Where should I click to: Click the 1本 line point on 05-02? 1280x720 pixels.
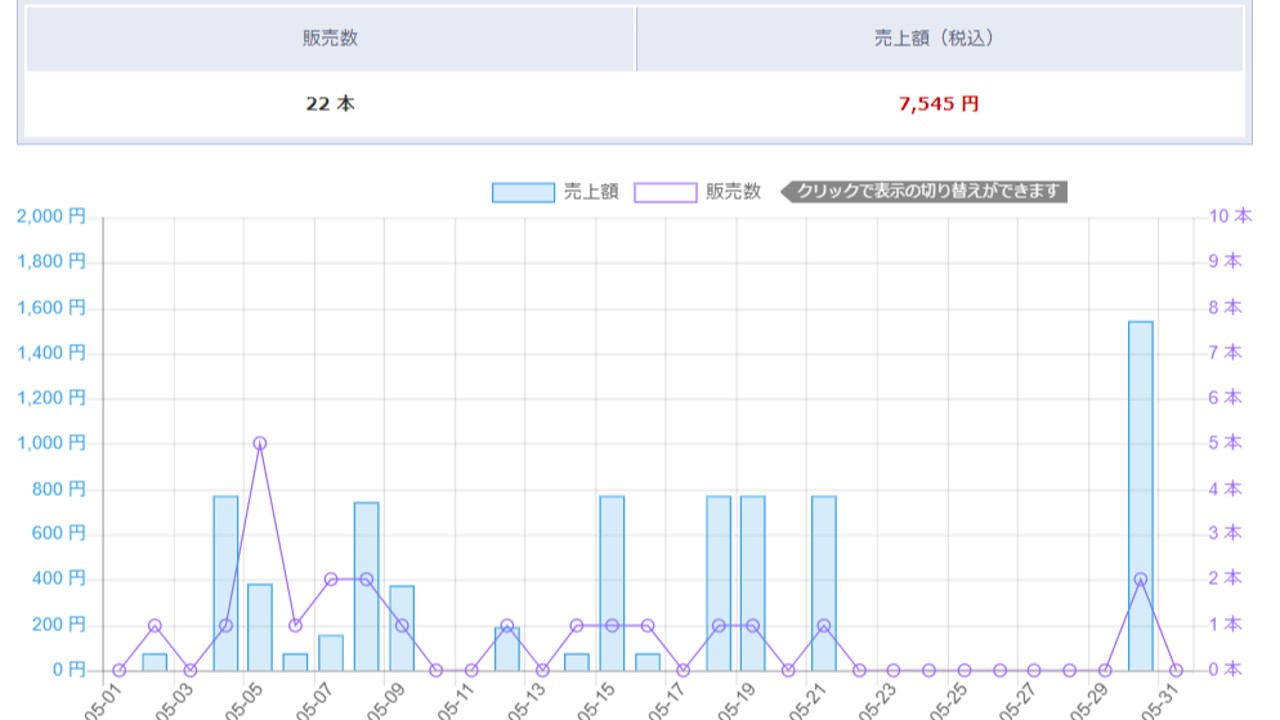click(x=155, y=625)
